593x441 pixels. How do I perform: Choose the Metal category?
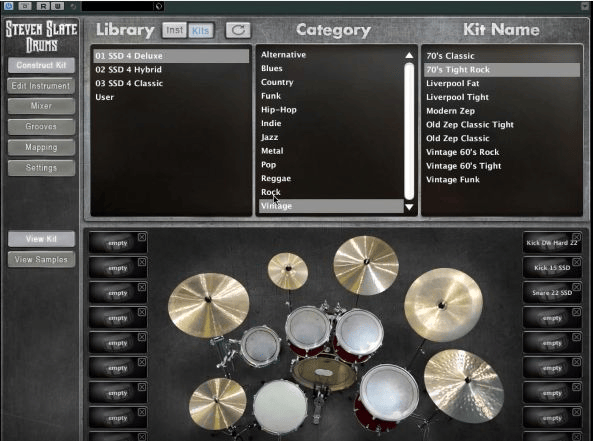(x=331, y=151)
